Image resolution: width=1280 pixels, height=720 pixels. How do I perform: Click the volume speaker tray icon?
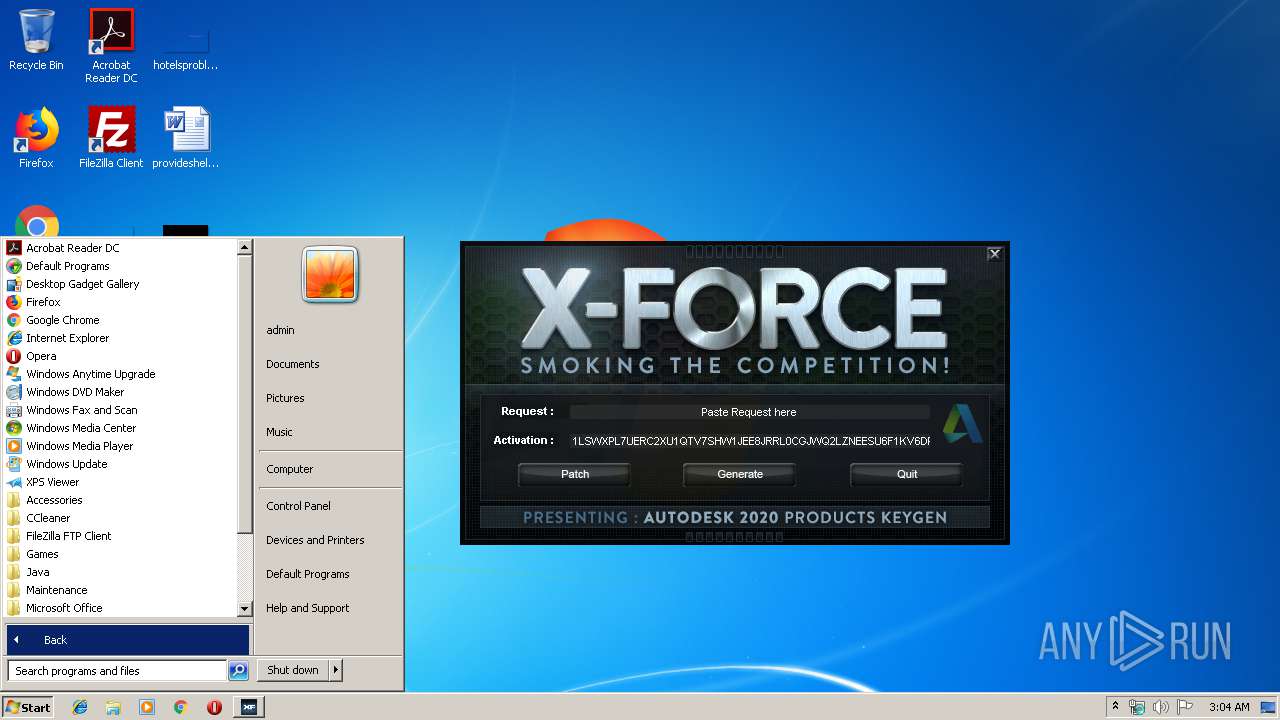click(1160, 707)
